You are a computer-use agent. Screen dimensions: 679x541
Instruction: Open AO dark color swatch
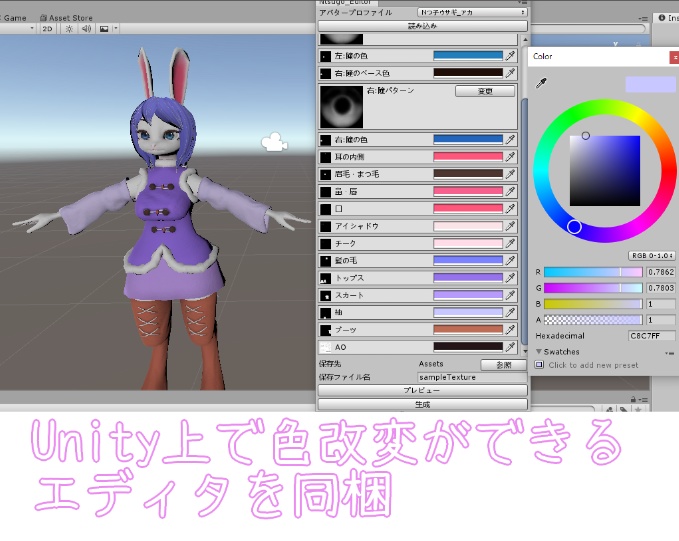point(468,347)
